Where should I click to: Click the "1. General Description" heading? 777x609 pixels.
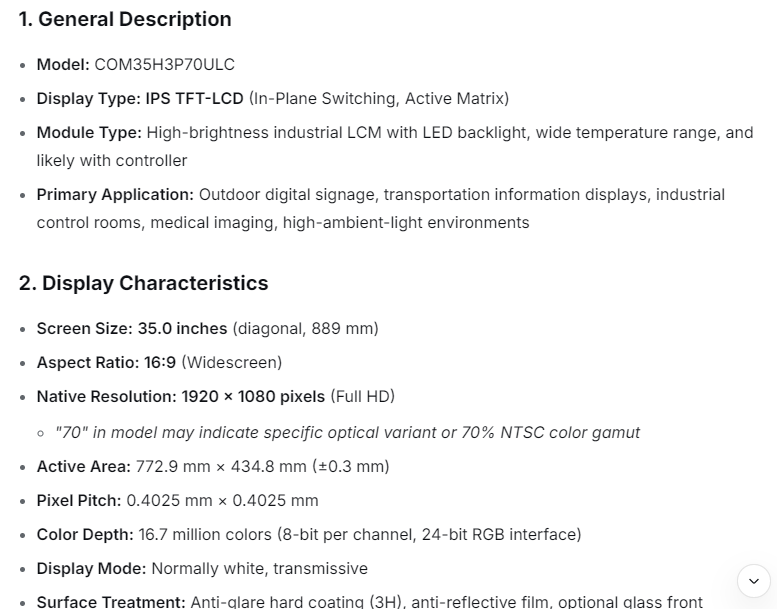[x=125, y=19]
